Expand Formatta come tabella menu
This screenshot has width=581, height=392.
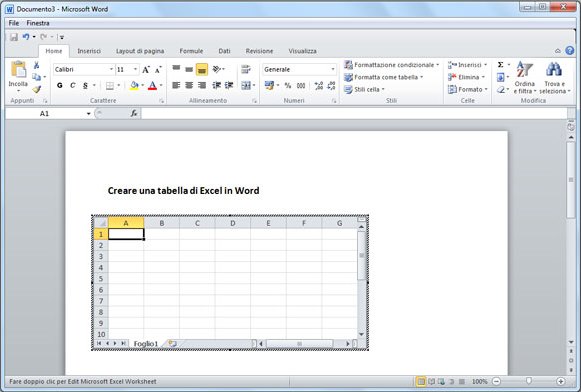[x=384, y=77]
